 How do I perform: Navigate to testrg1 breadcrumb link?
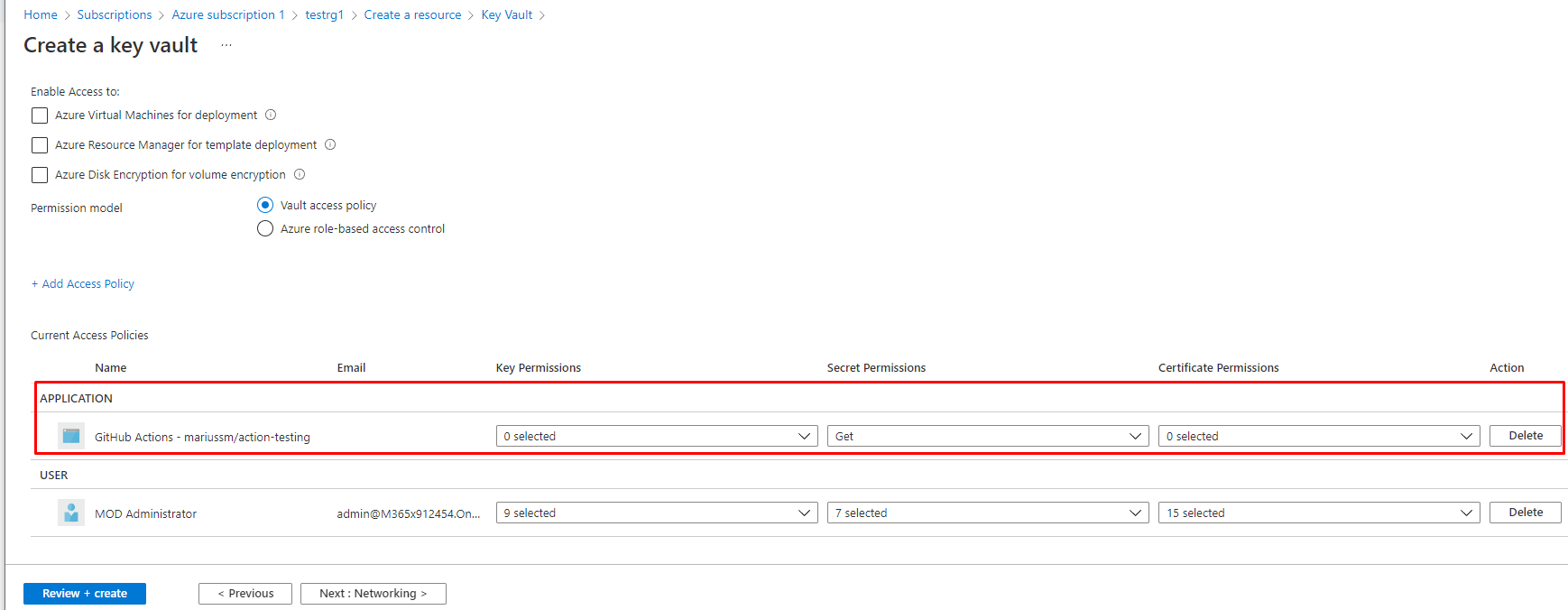(x=324, y=14)
